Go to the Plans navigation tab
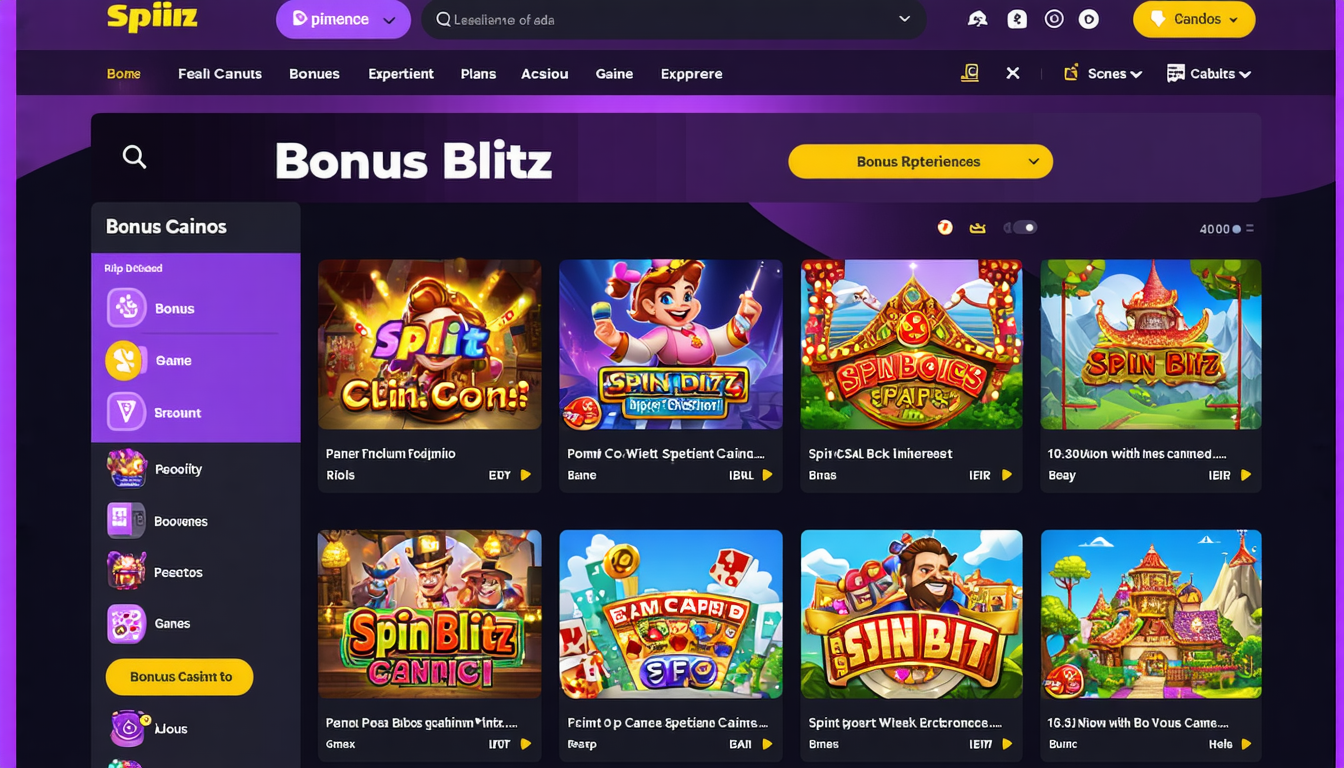Image resolution: width=1344 pixels, height=768 pixels. coord(478,73)
